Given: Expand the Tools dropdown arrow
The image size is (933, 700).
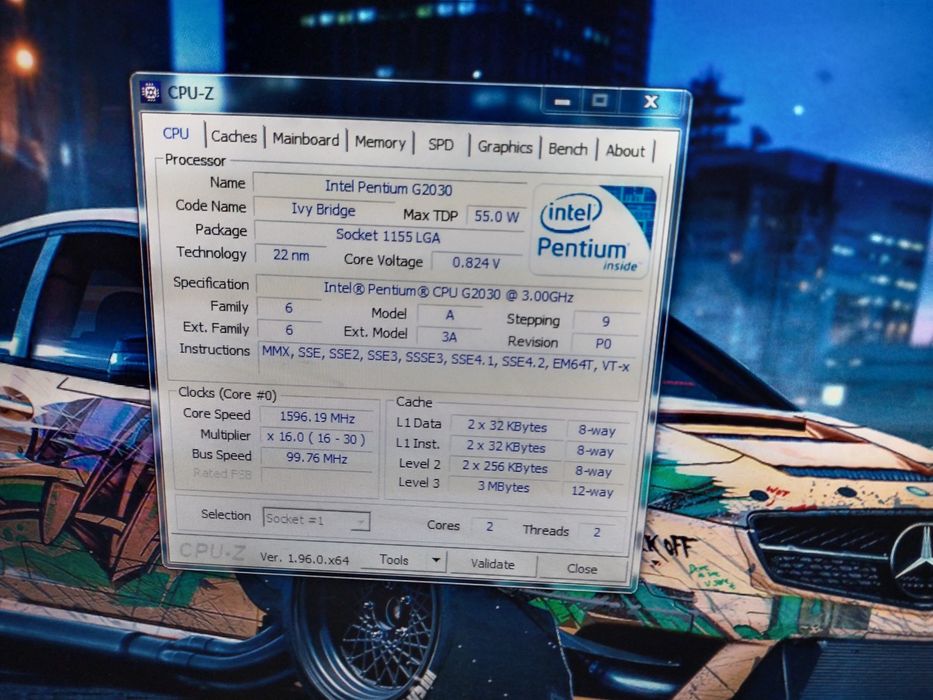Looking at the screenshot, I should 436,560.
